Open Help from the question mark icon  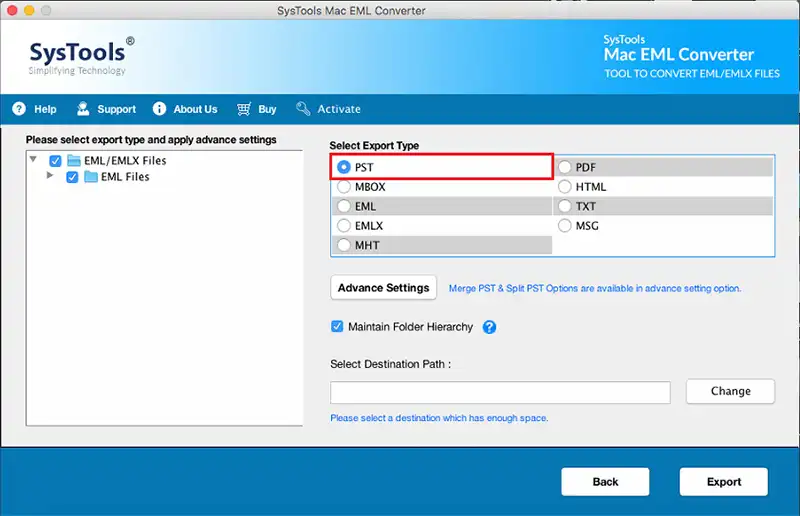tap(19, 109)
